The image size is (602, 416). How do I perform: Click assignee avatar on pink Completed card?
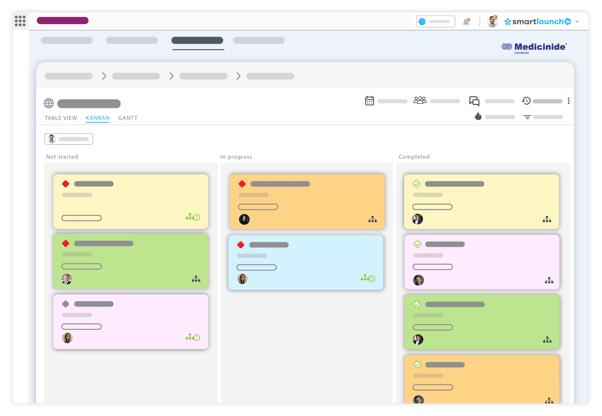(x=418, y=280)
